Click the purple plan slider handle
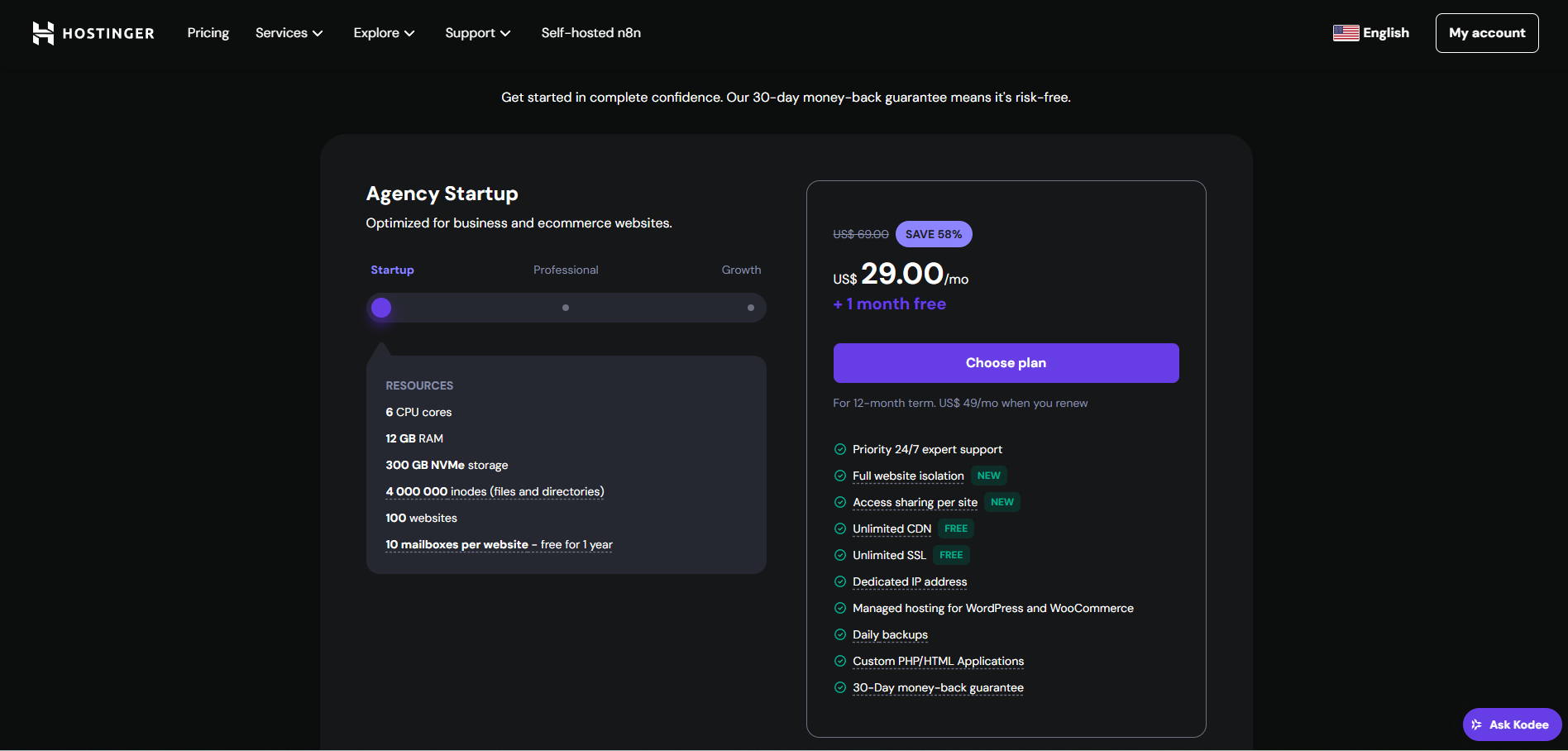The width and height of the screenshot is (1568, 751). click(x=381, y=308)
